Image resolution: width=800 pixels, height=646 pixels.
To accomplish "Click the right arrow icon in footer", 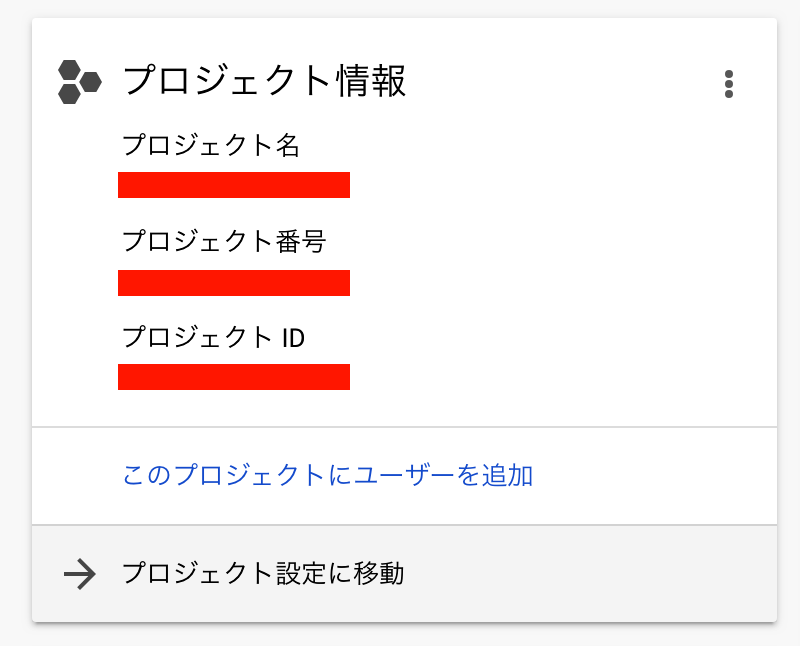I will pyautogui.click(x=79, y=574).
